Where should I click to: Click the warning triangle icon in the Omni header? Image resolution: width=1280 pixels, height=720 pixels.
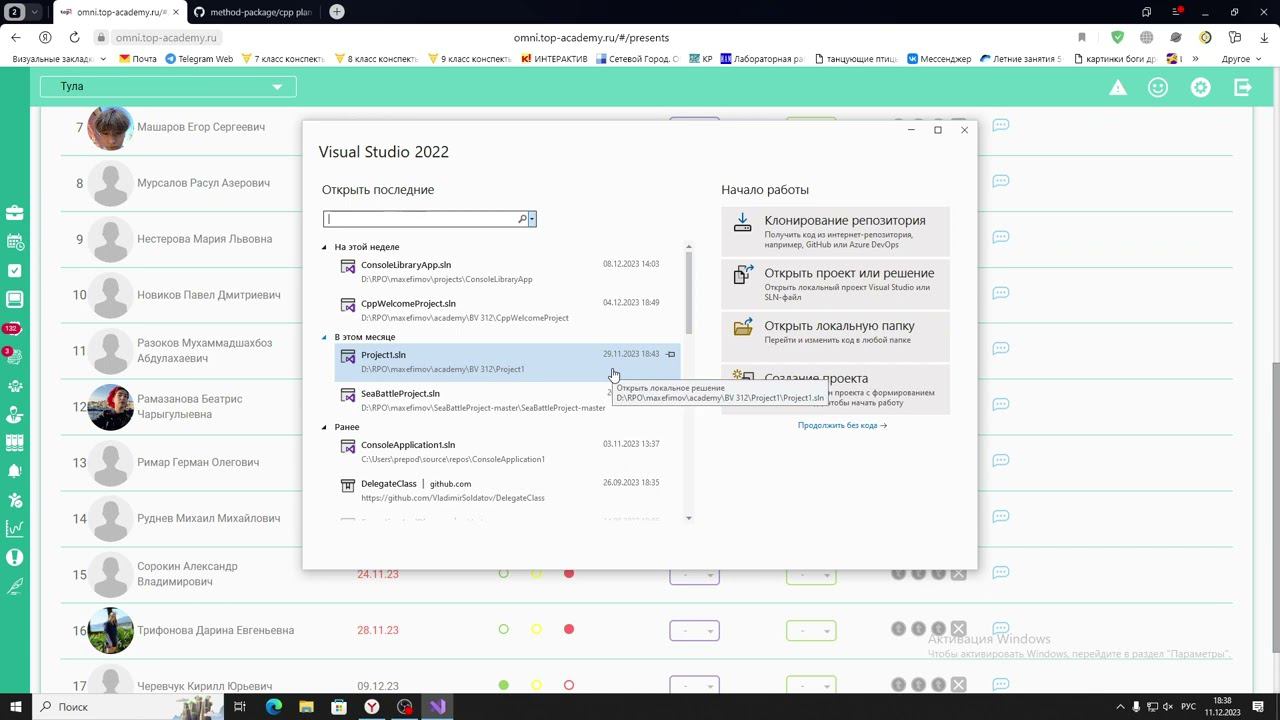(1117, 88)
